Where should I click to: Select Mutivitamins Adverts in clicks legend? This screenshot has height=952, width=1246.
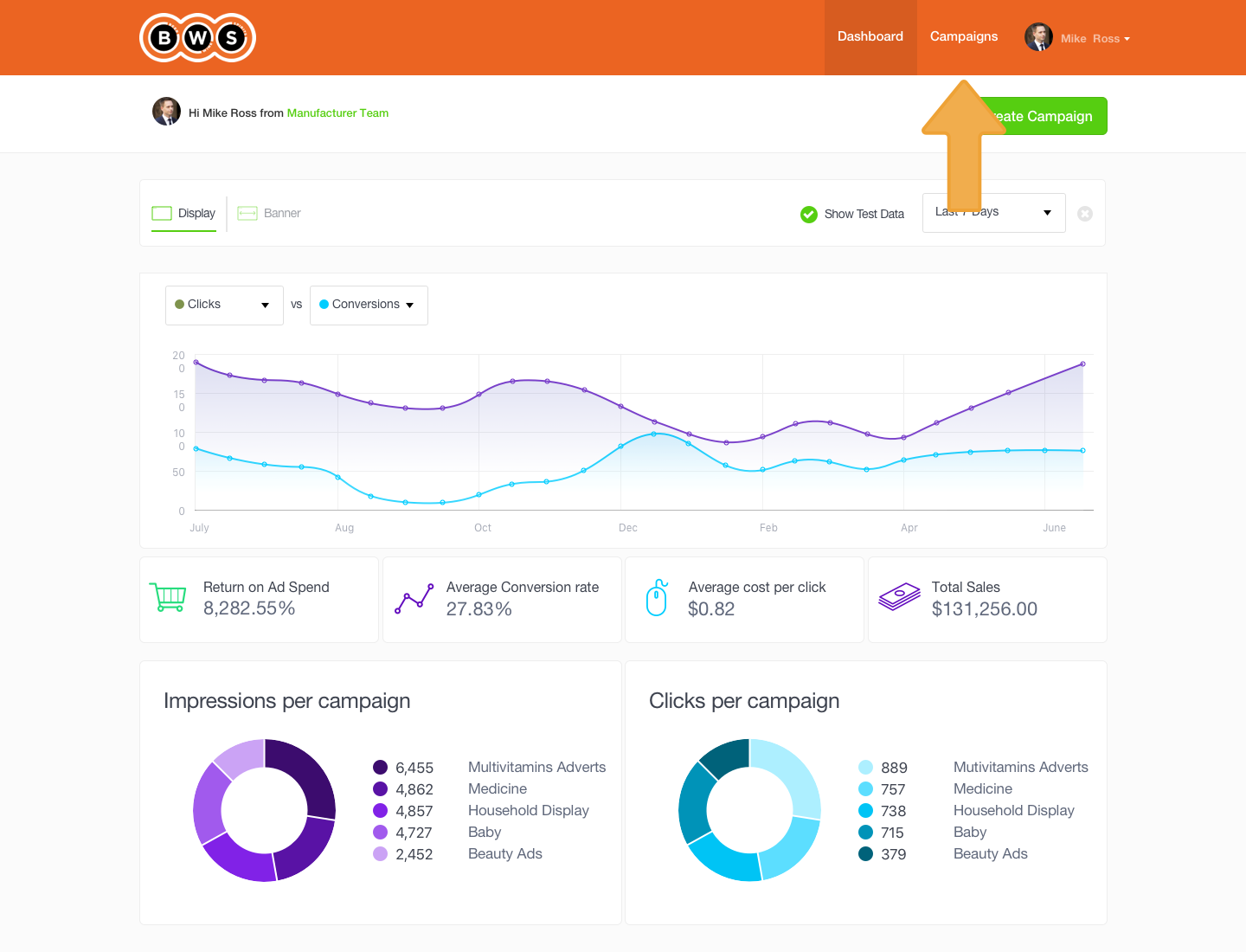click(1021, 767)
